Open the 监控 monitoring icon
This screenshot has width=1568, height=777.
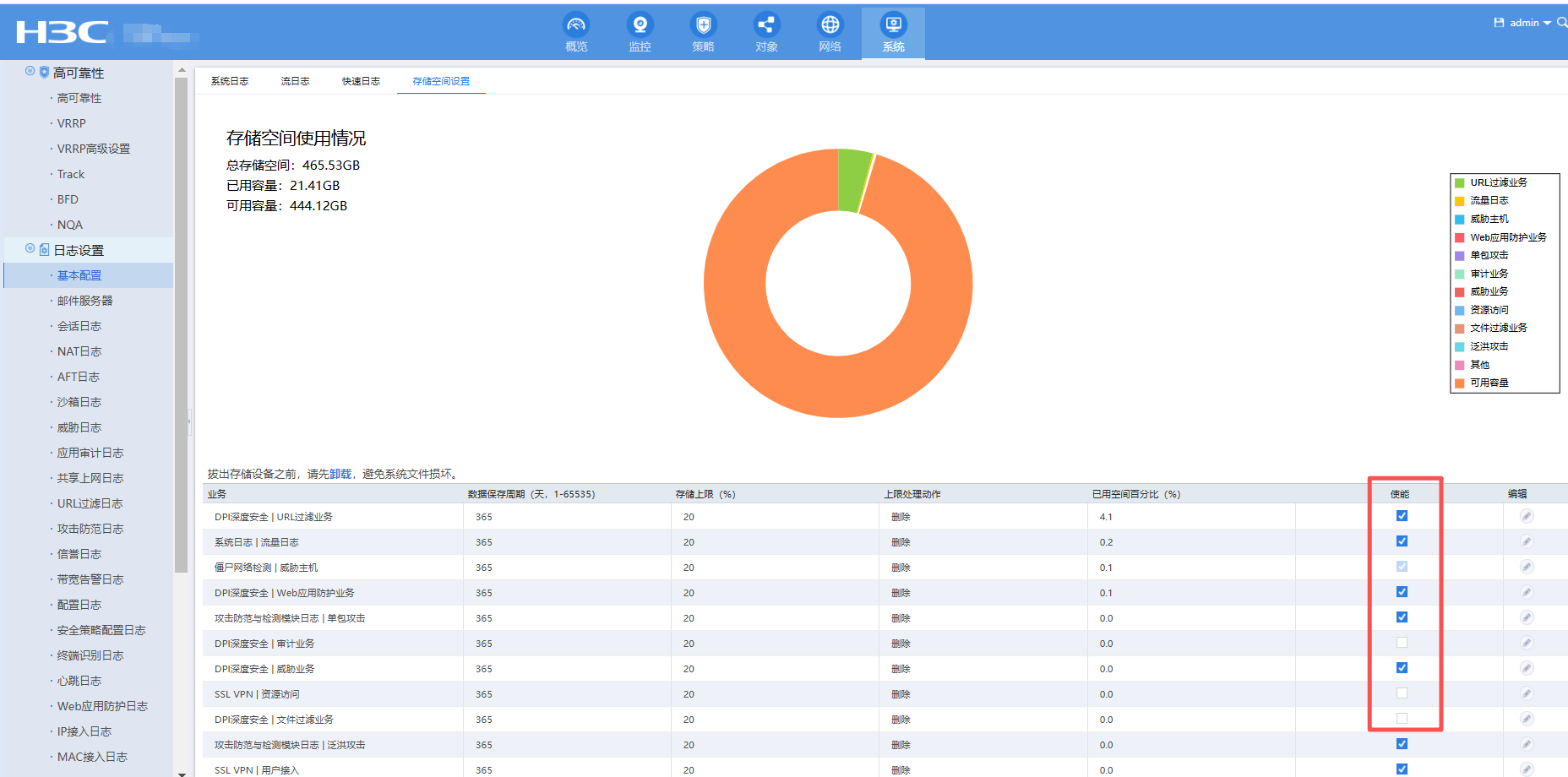[x=640, y=25]
